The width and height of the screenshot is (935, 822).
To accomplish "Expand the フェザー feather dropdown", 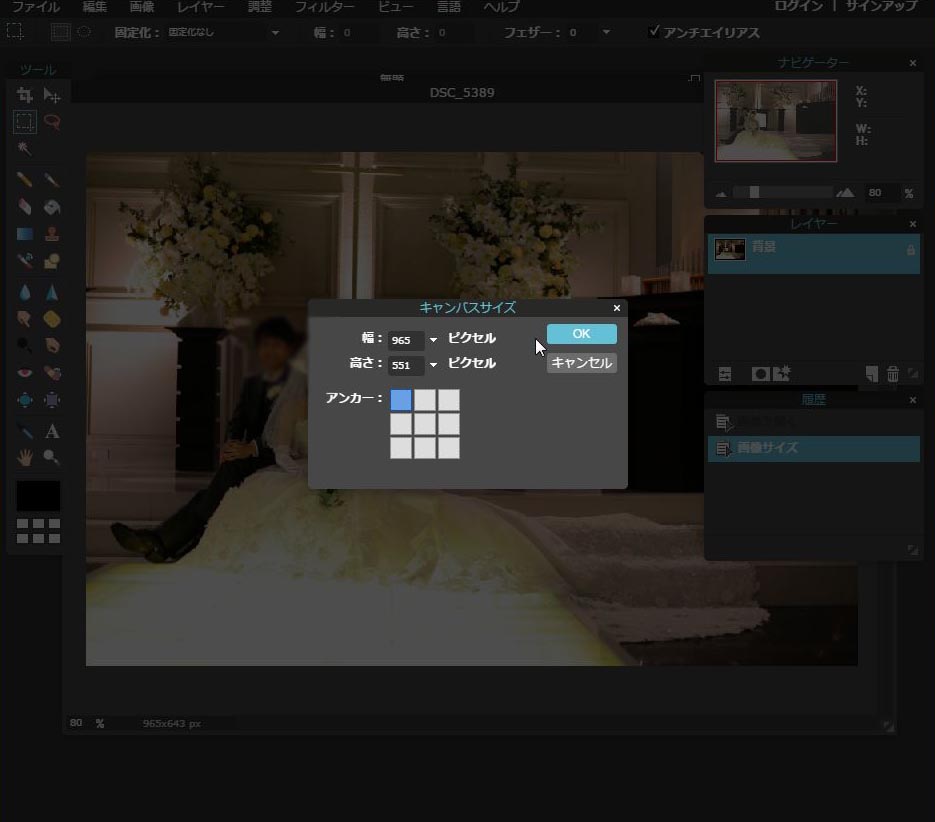I will coord(606,33).
